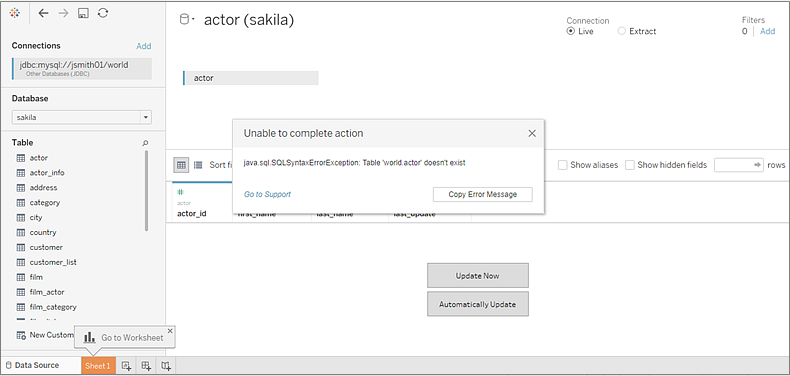Image resolution: width=790 pixels, height=376 pixels.
Task: Click the Tableau logo icon
Action: pyautogui.click(x=16, y=14)
